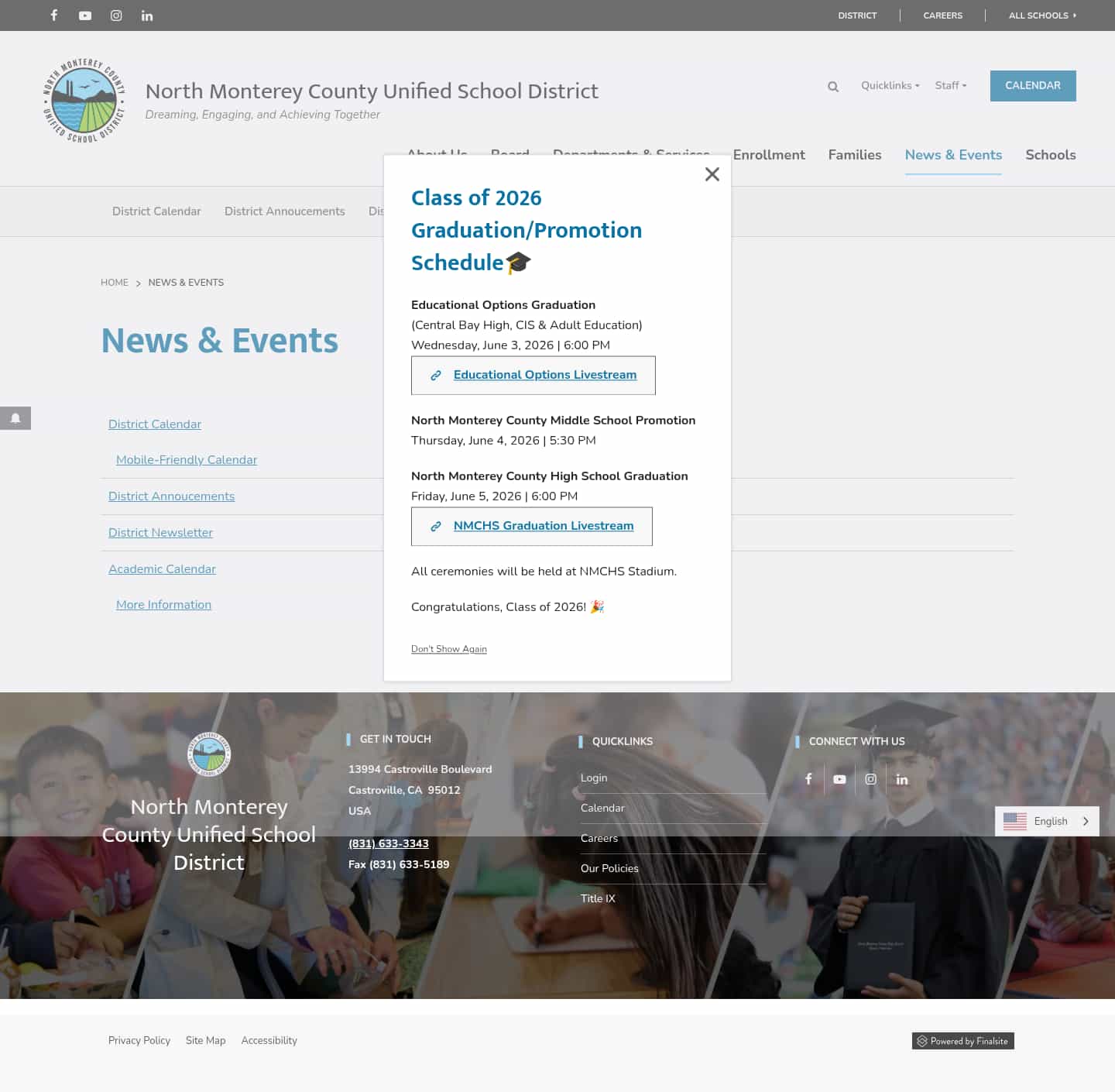The width and height of the screenshot is (1115, 1092).
Task: Open District Newsletter link
Action: click(x=160, y=533)
